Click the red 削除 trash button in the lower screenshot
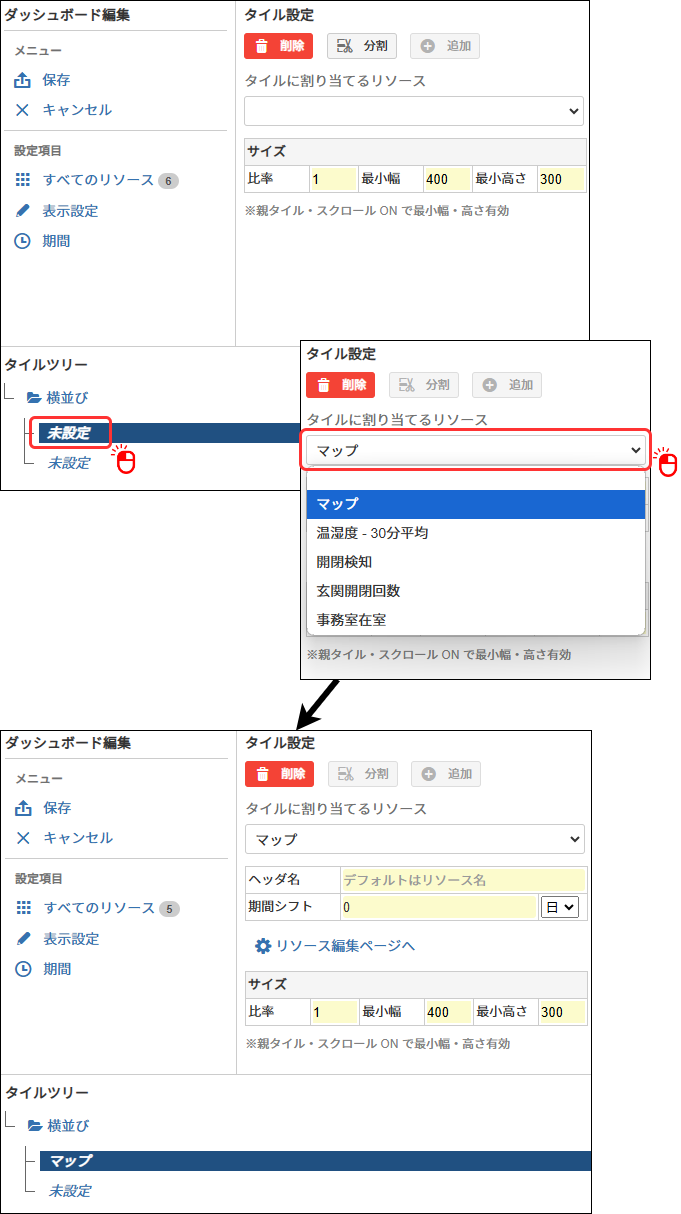681x1214 pixels. pos(279,774)
